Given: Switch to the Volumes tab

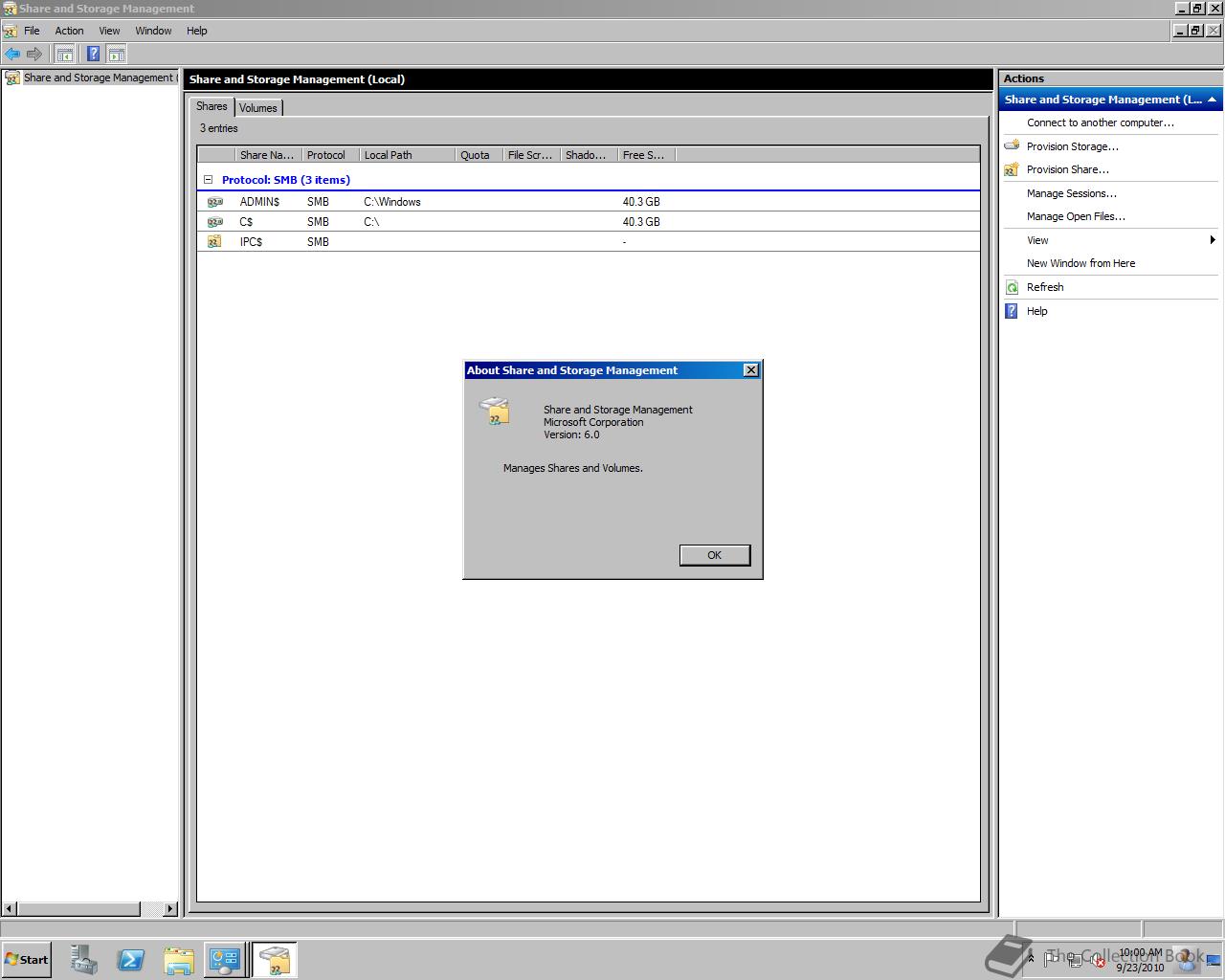Looking at the screenshot, I should click(257, 108).
